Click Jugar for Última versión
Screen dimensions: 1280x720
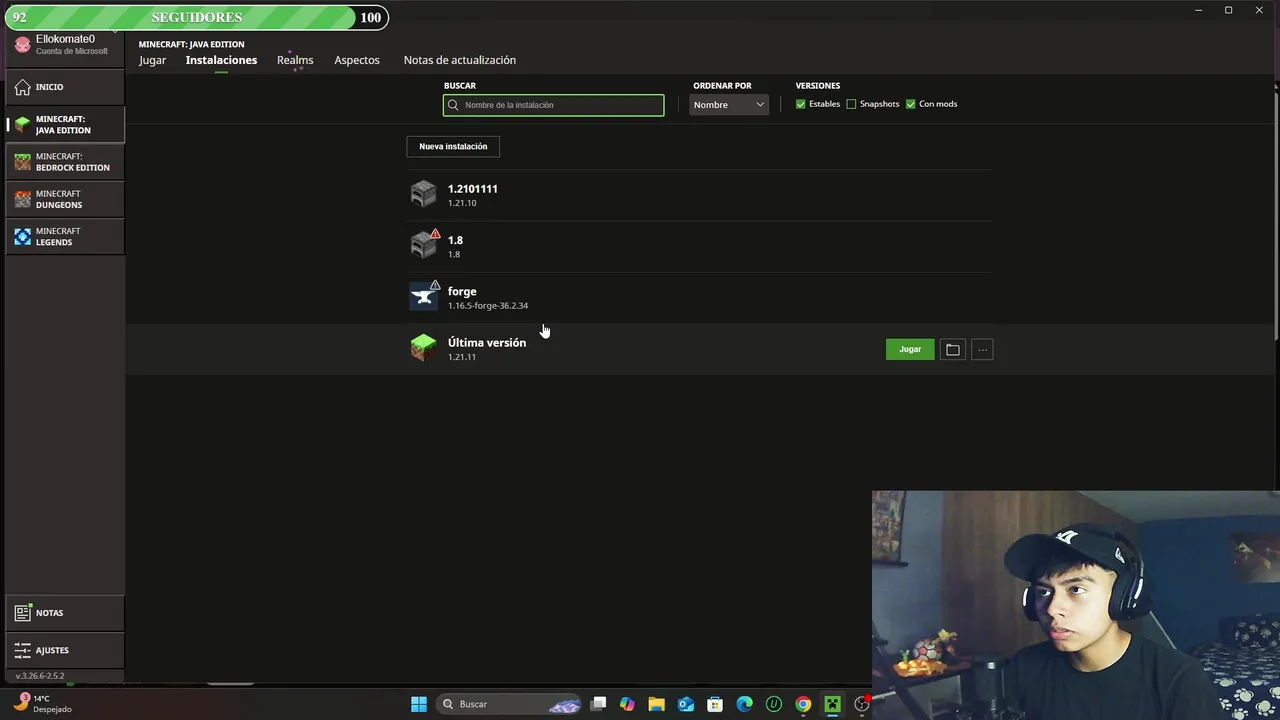(x=910, y=349)
